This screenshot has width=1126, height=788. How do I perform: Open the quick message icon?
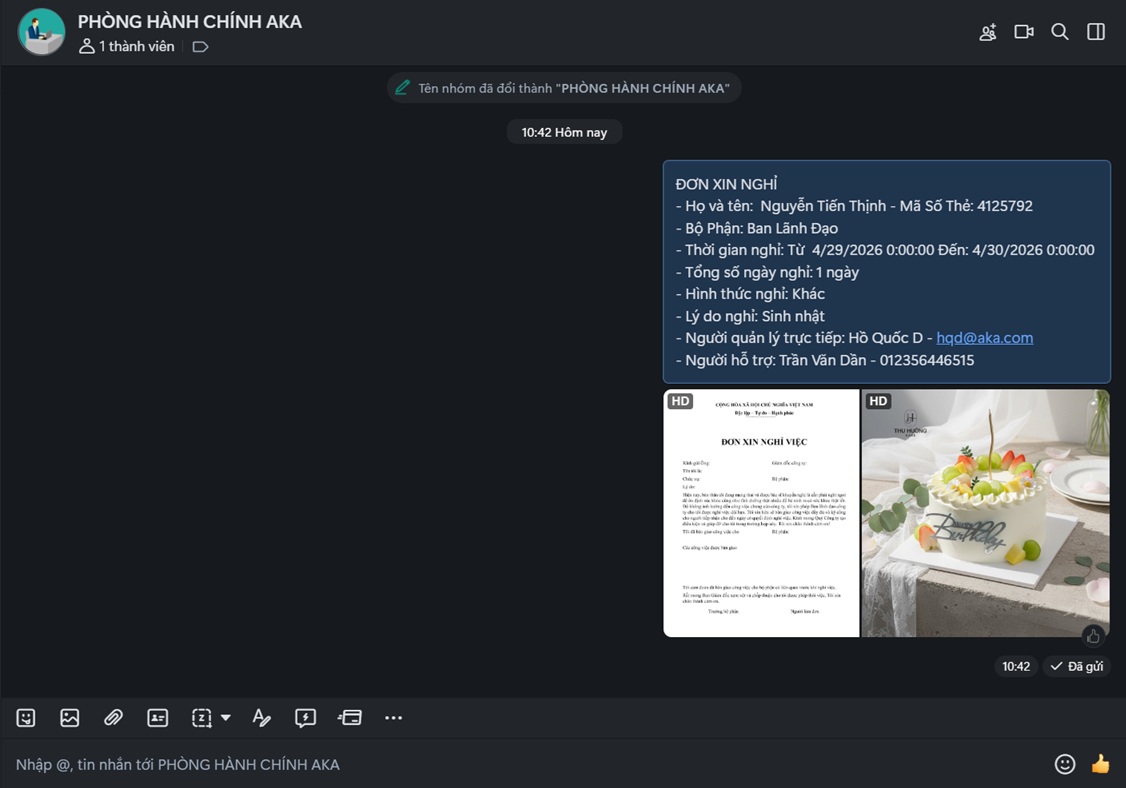305,718
